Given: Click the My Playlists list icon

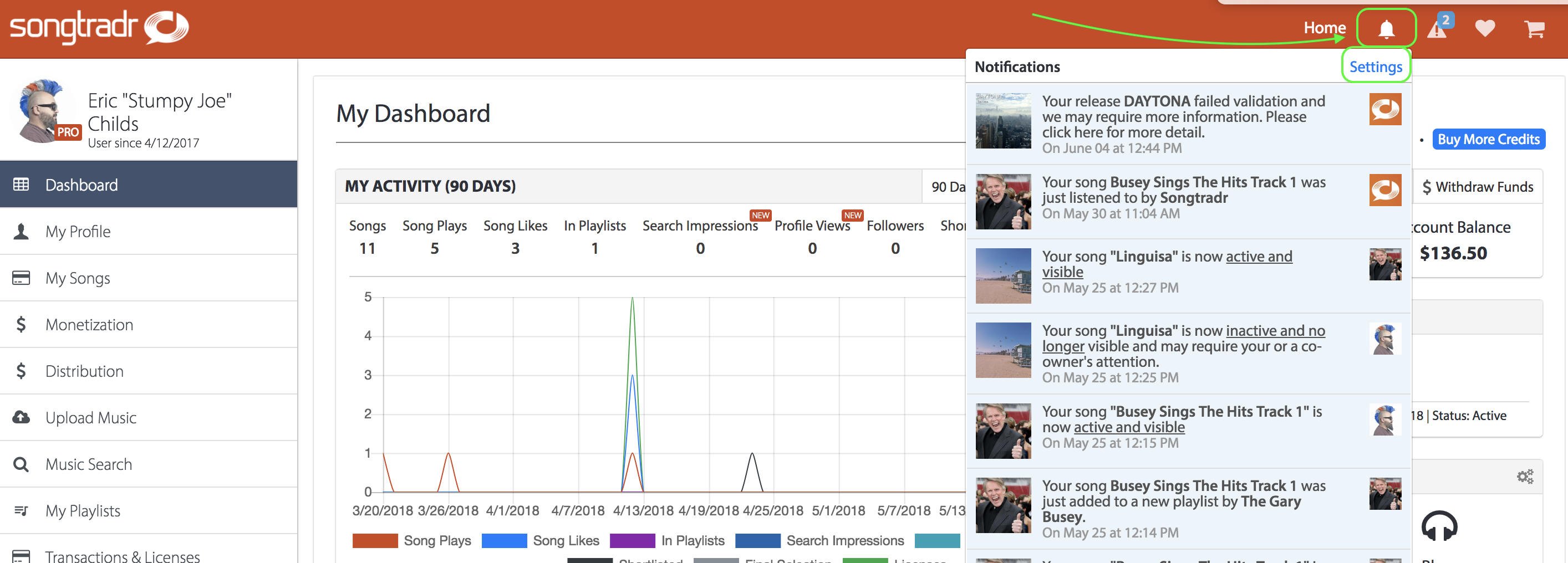Looking at the screenshot, I should (21, 511).
